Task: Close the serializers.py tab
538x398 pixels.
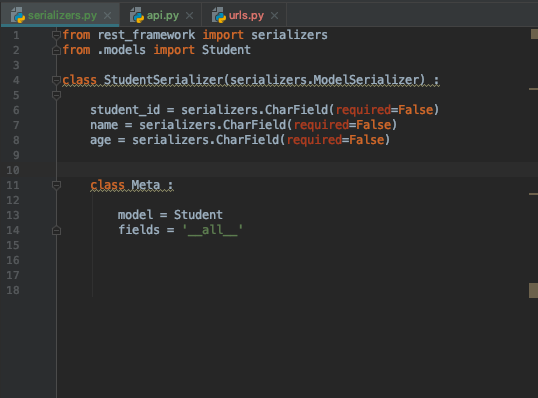Action: 107,16
